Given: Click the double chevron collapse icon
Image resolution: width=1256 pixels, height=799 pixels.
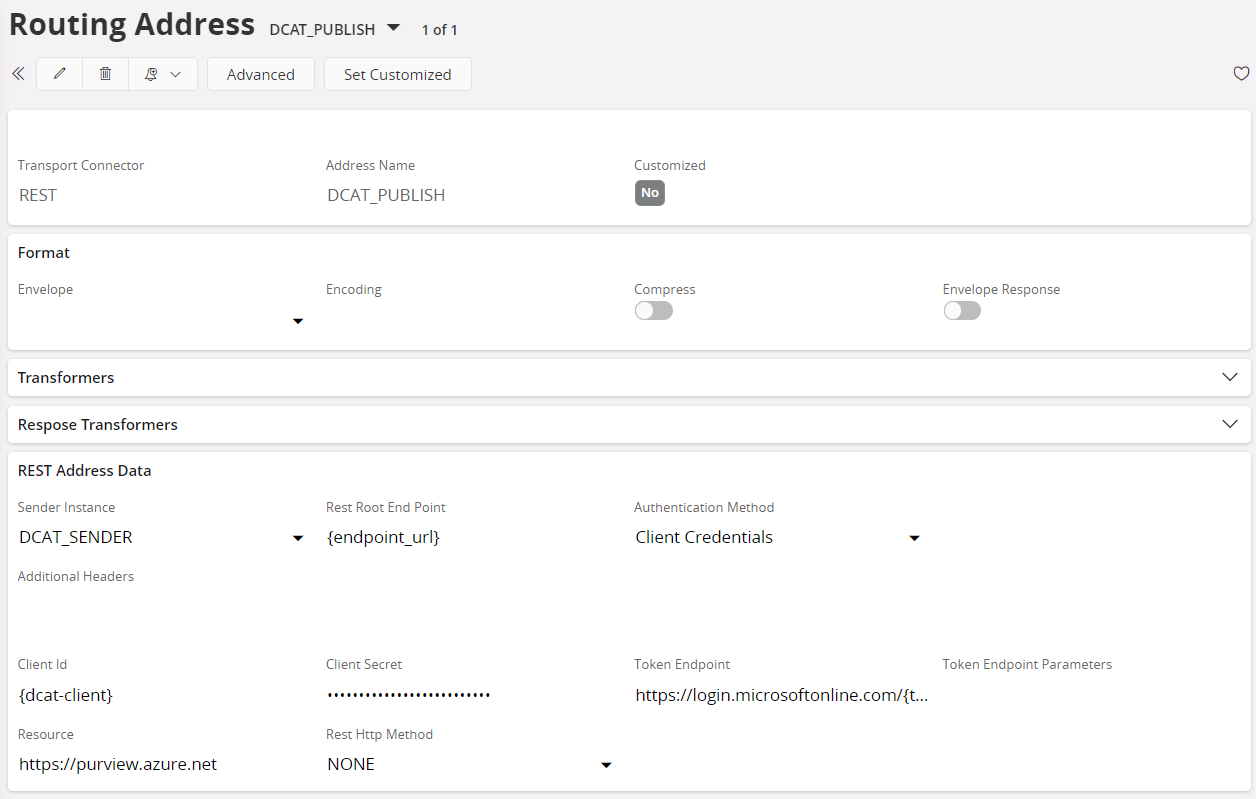Looking at the screenshot, I should coord(18,74).
